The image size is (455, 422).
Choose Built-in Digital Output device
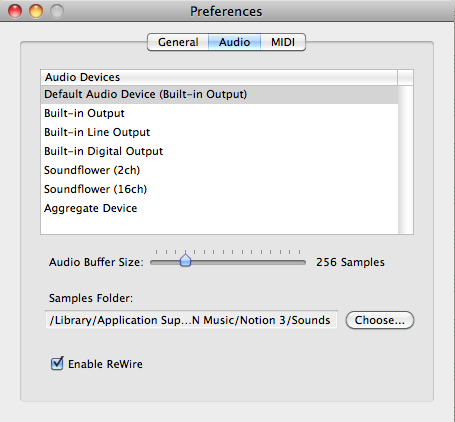pos(219,151)
